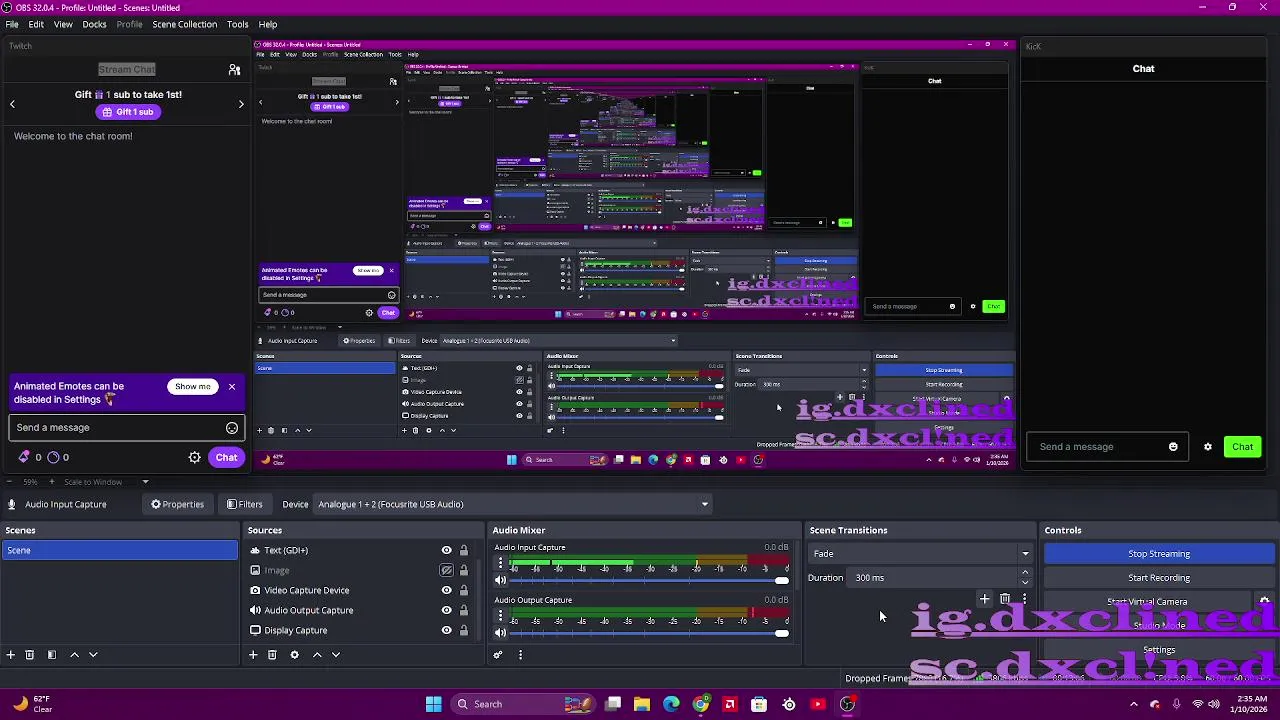Open Twitch chat settings gear
This screenshot has width=1280, height=720.
pyautogui.click(x=195, y=458)
